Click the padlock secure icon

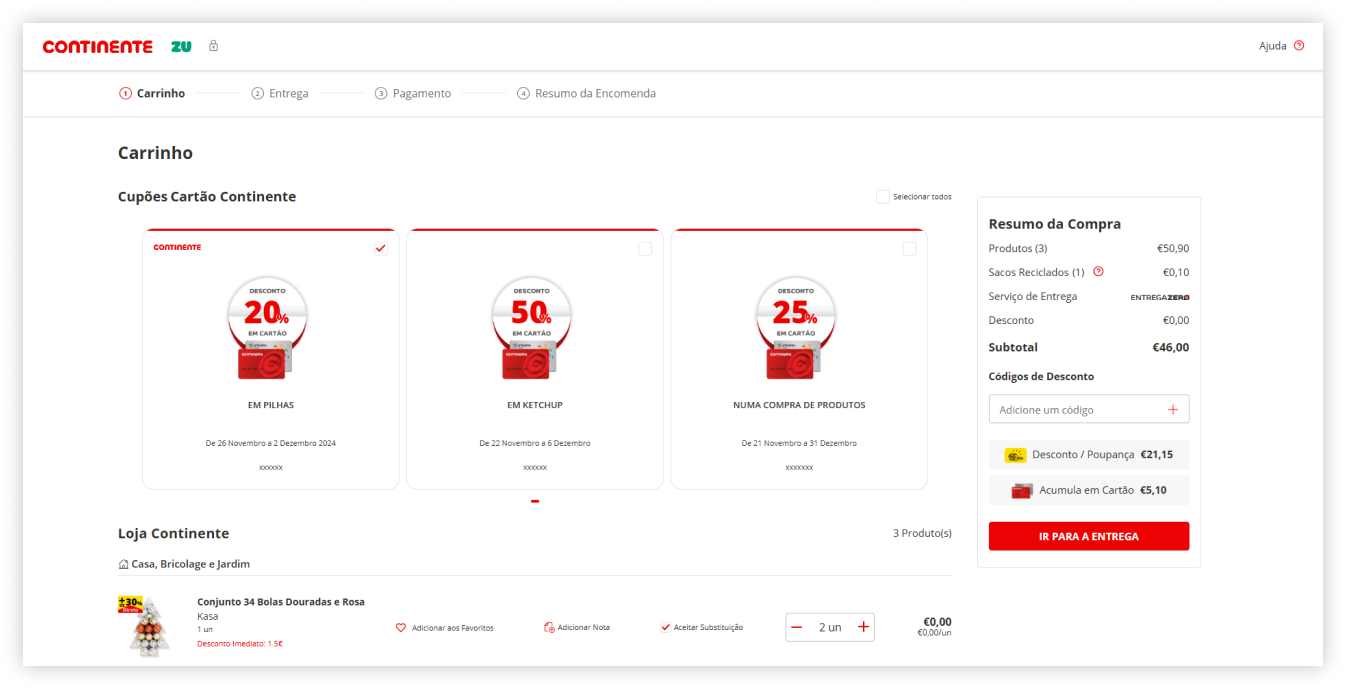coord(213,46)
